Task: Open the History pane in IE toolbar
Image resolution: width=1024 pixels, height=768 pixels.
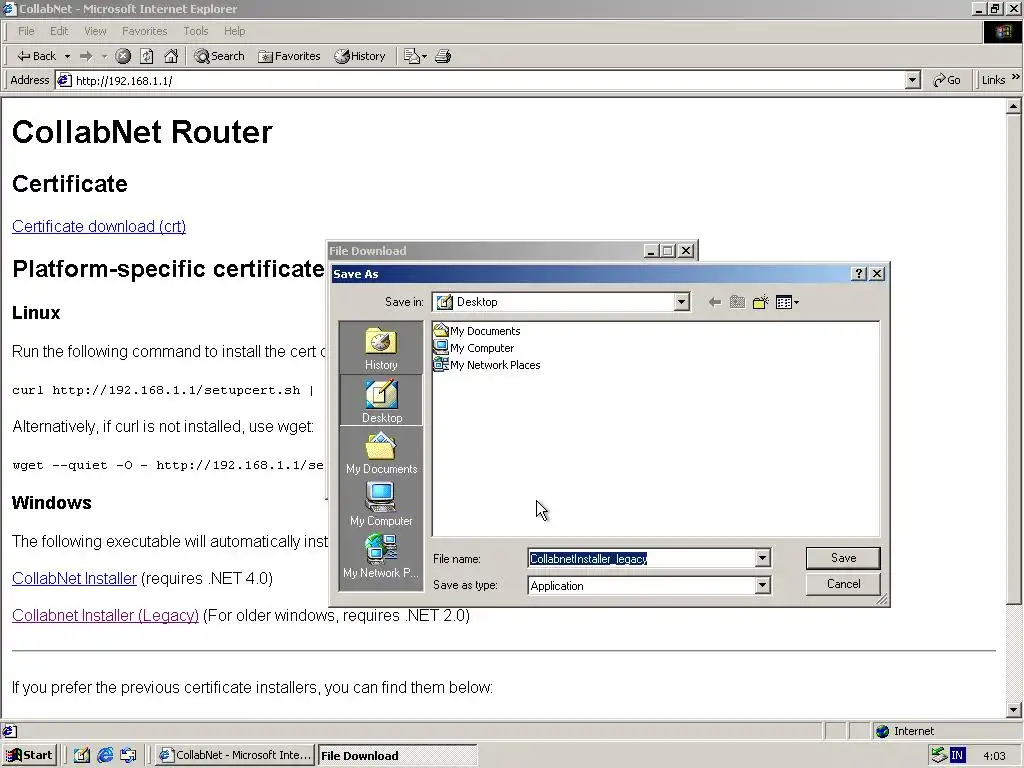Action: coord(360,56)
